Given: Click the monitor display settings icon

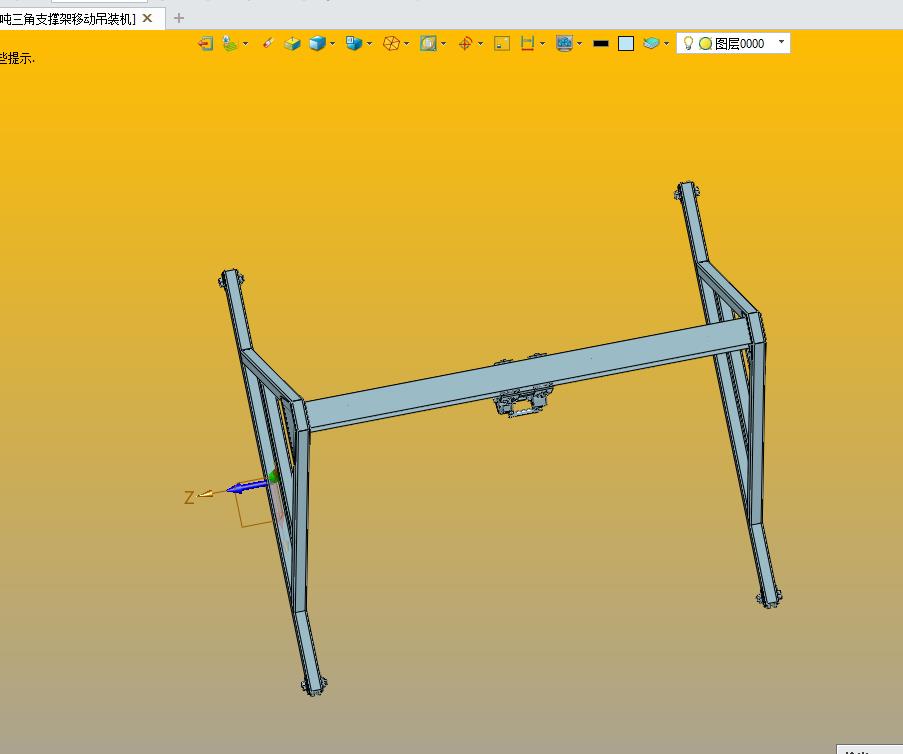Looking at the screenshot, I should pos(564,44).
